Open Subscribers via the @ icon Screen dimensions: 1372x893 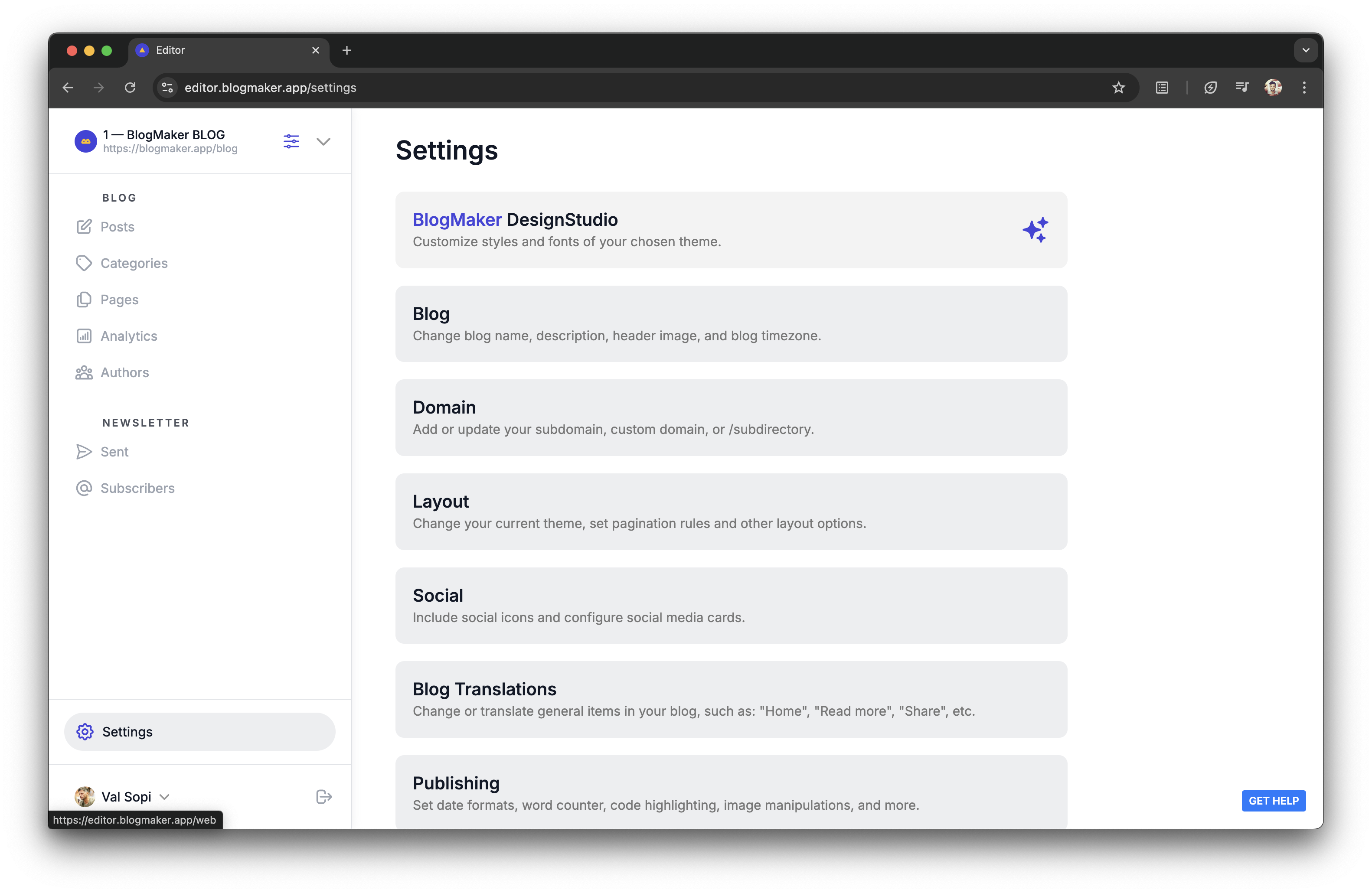(84, 488)
